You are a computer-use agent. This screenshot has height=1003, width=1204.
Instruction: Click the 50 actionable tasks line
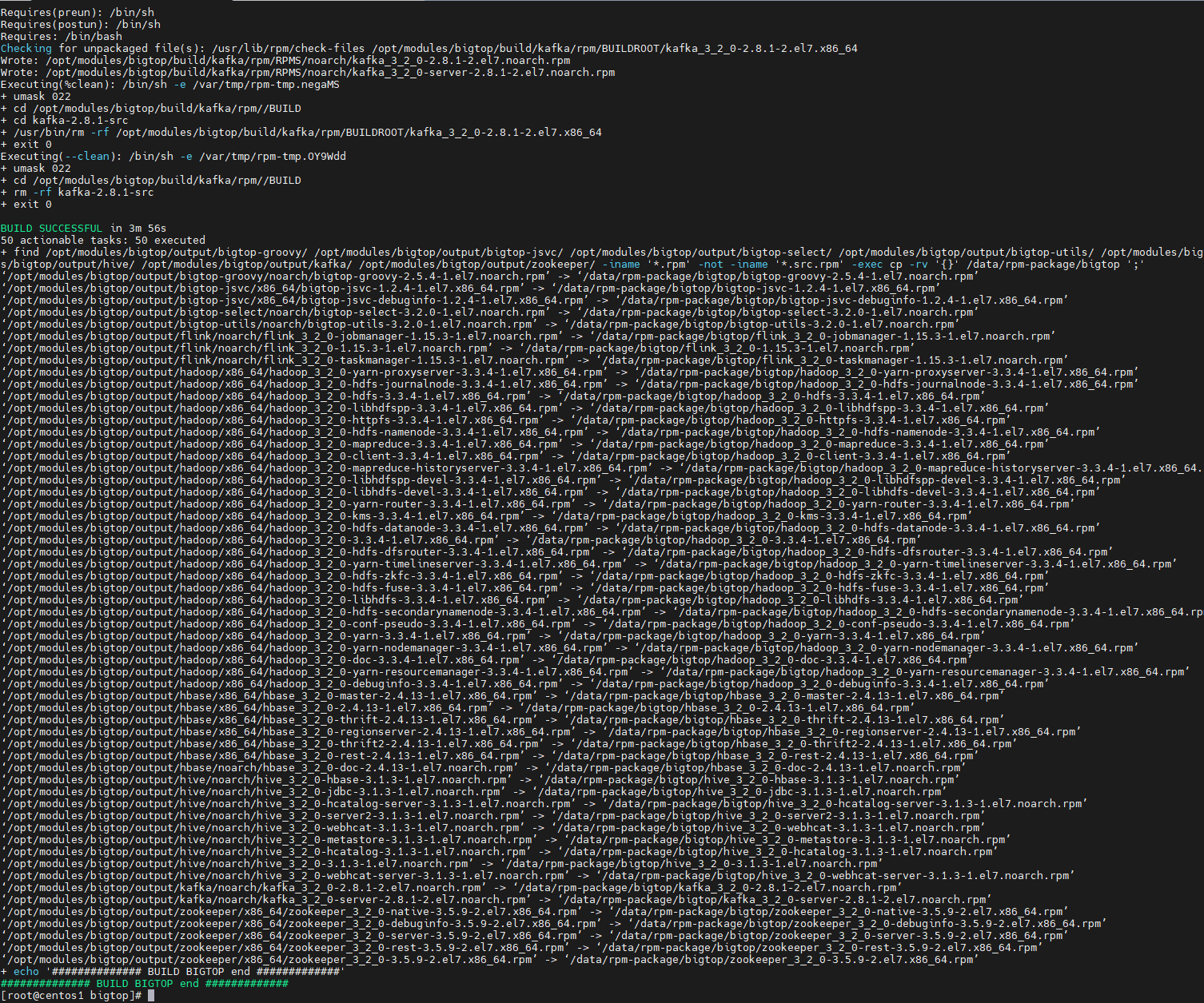[x=102, y=241]
